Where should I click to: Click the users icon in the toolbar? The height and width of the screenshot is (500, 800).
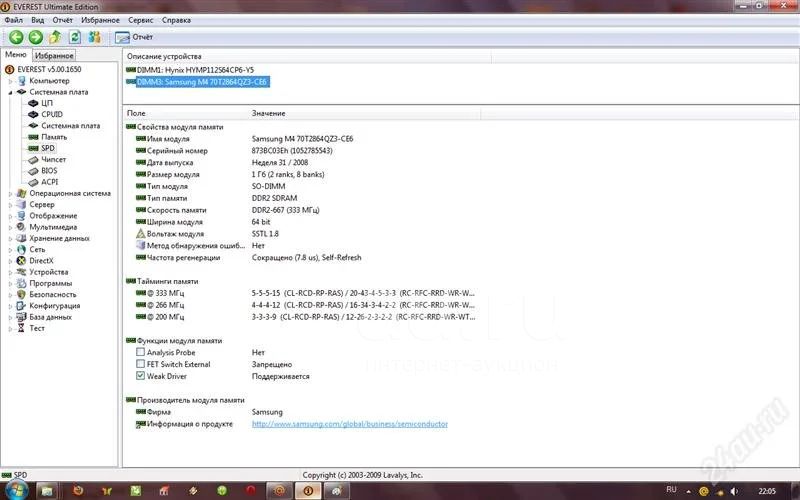click(95, 37)
